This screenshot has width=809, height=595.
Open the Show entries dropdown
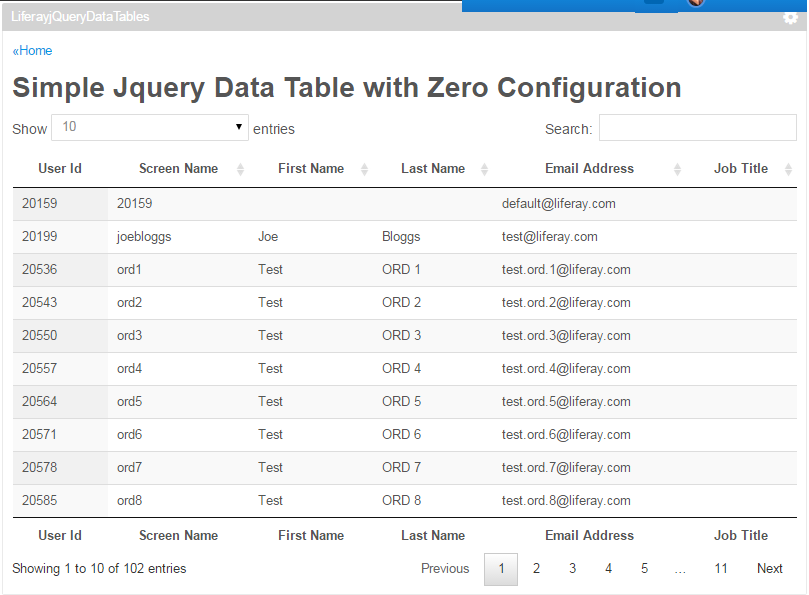click(x=150, y=126)
